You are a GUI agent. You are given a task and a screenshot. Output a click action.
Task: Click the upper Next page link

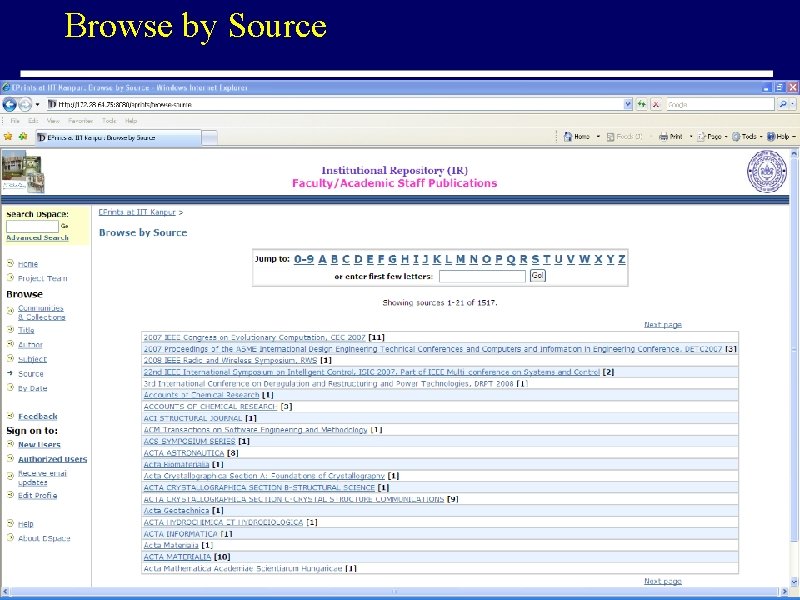pos(663,324)
